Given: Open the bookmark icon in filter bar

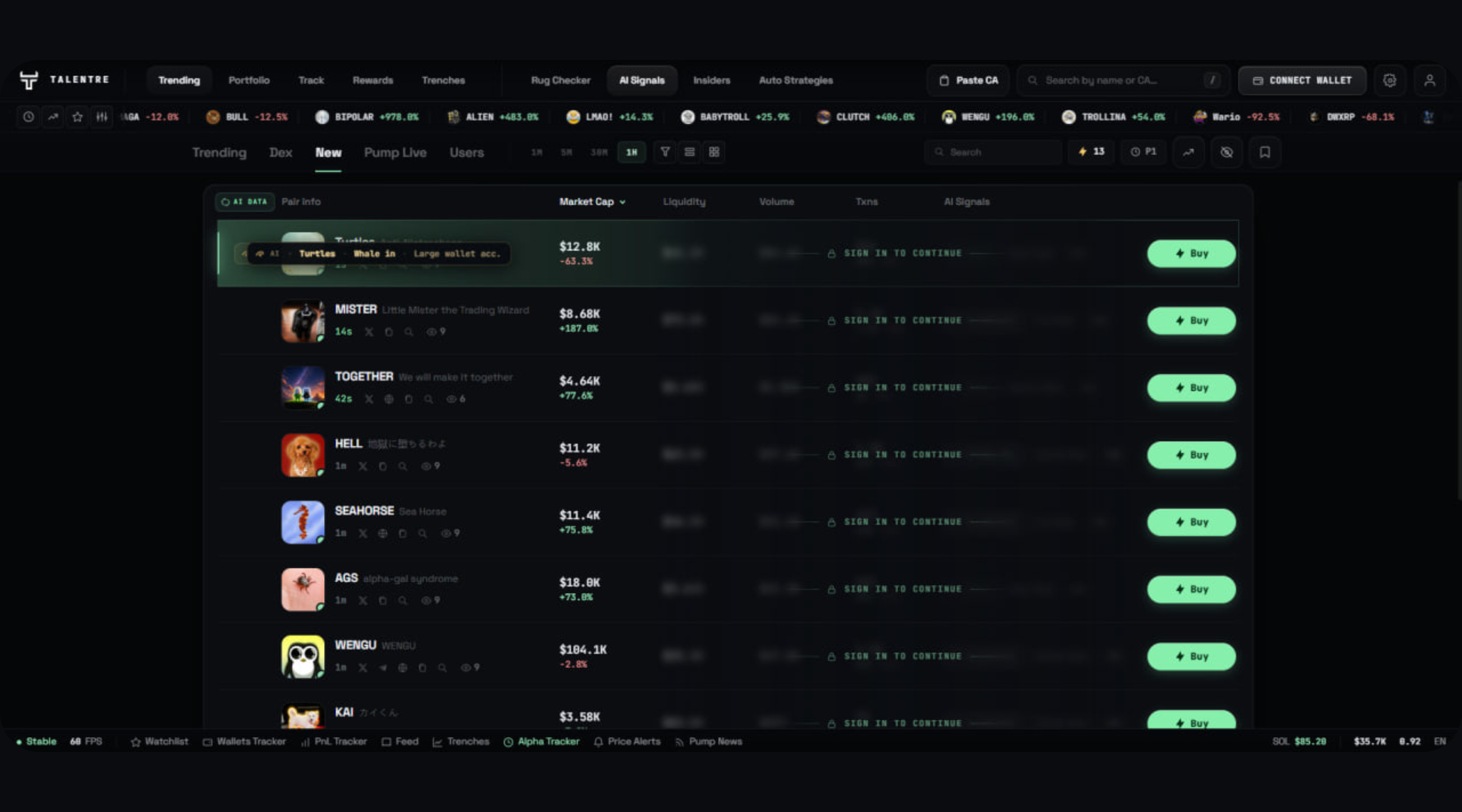Looking at the screenshot, I should tap(1264, 152).
